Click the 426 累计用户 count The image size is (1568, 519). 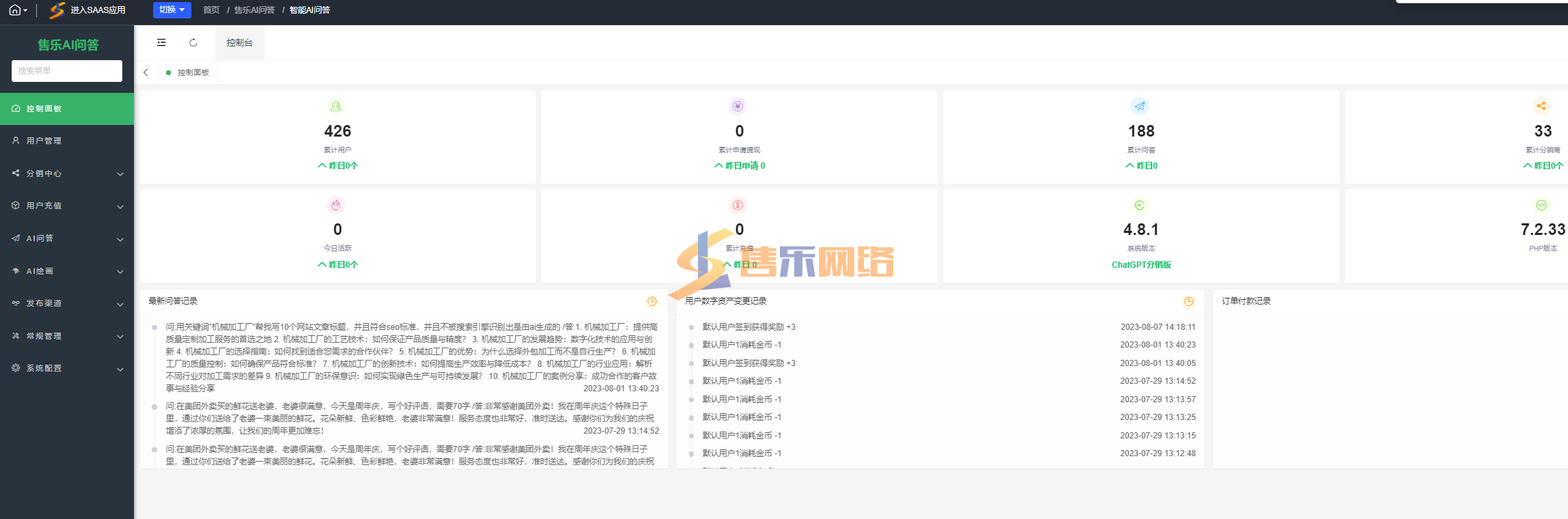click(338, 131)
